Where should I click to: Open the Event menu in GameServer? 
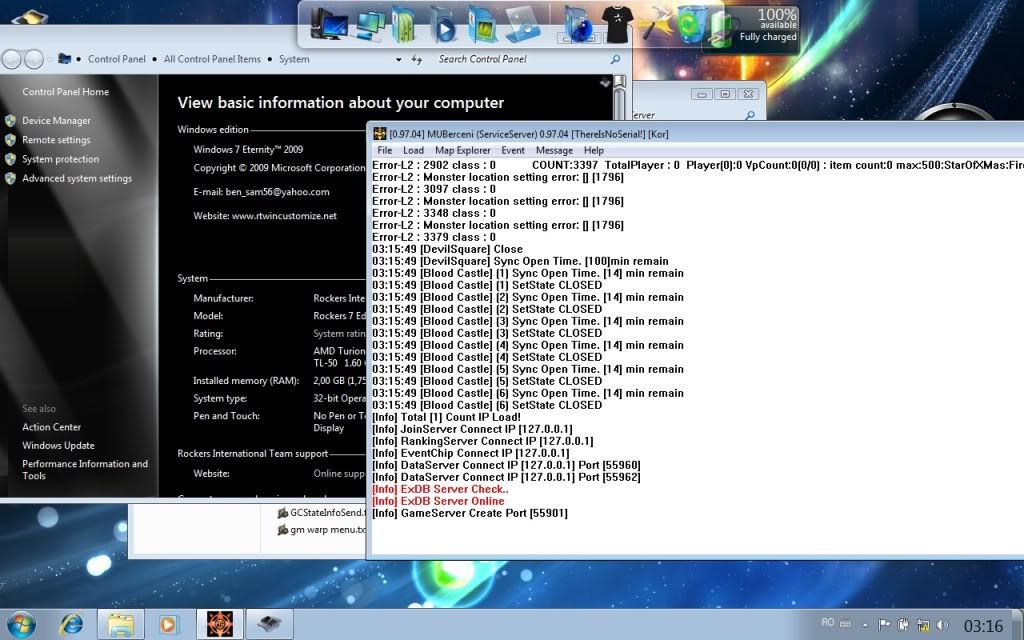click(513, 150)
